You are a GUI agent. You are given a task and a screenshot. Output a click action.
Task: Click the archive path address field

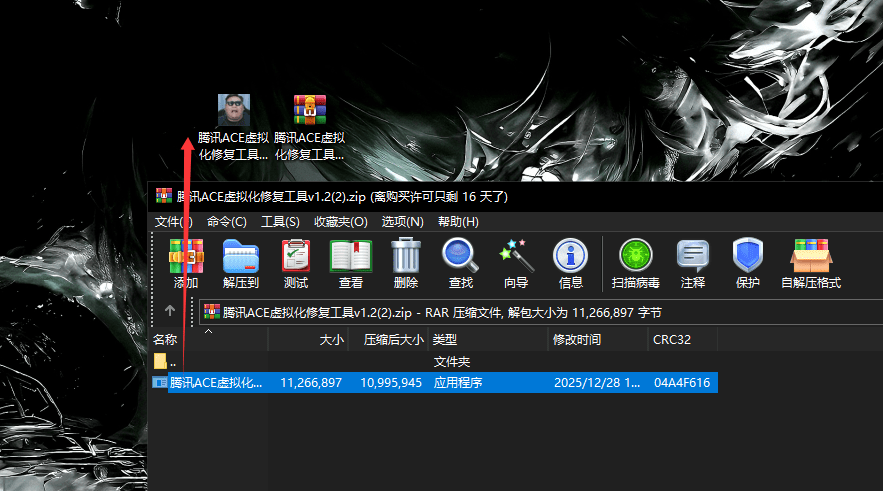click(541, 313)
